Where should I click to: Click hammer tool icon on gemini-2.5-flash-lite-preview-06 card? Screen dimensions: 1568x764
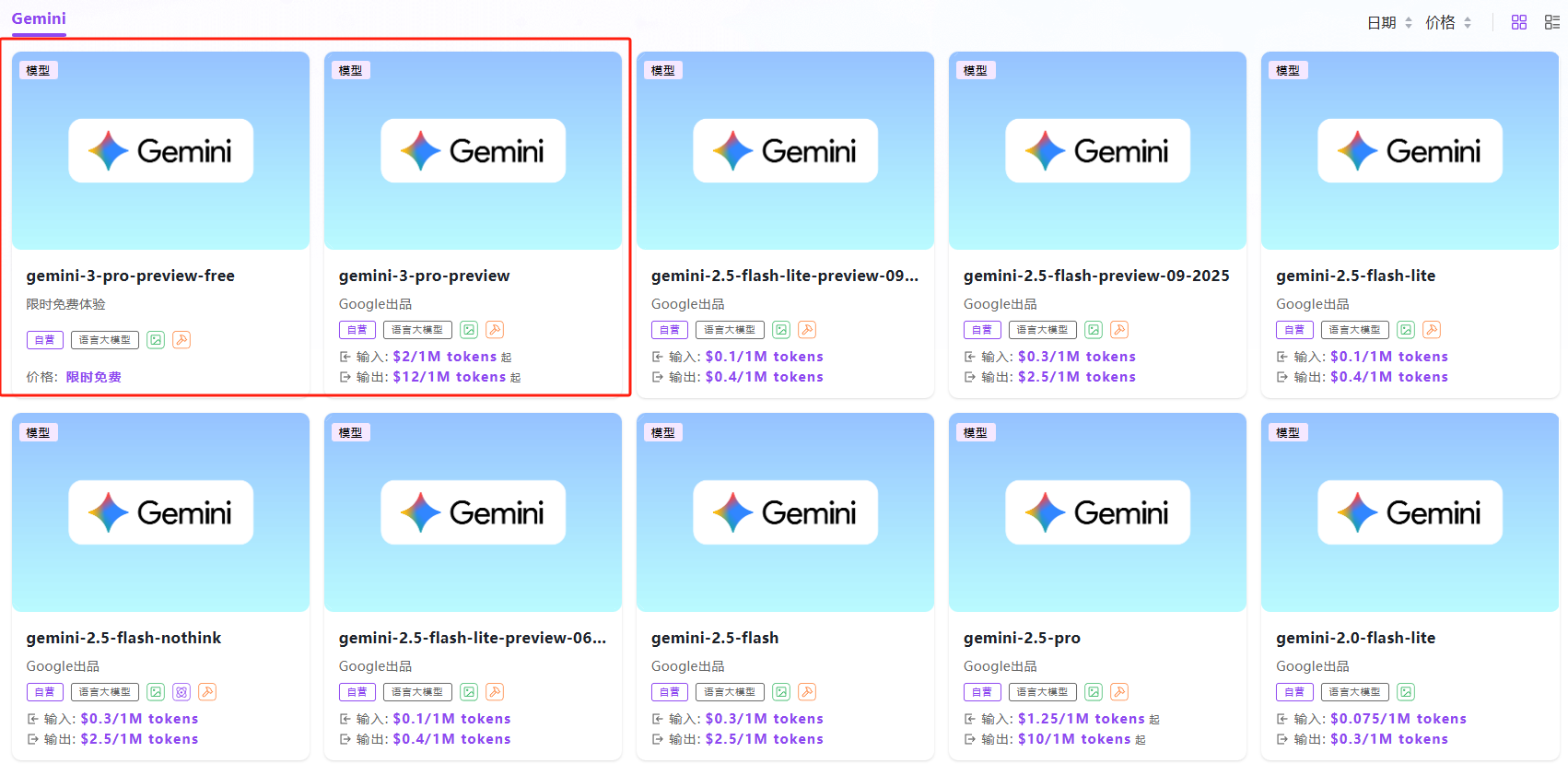coord(495,692)
